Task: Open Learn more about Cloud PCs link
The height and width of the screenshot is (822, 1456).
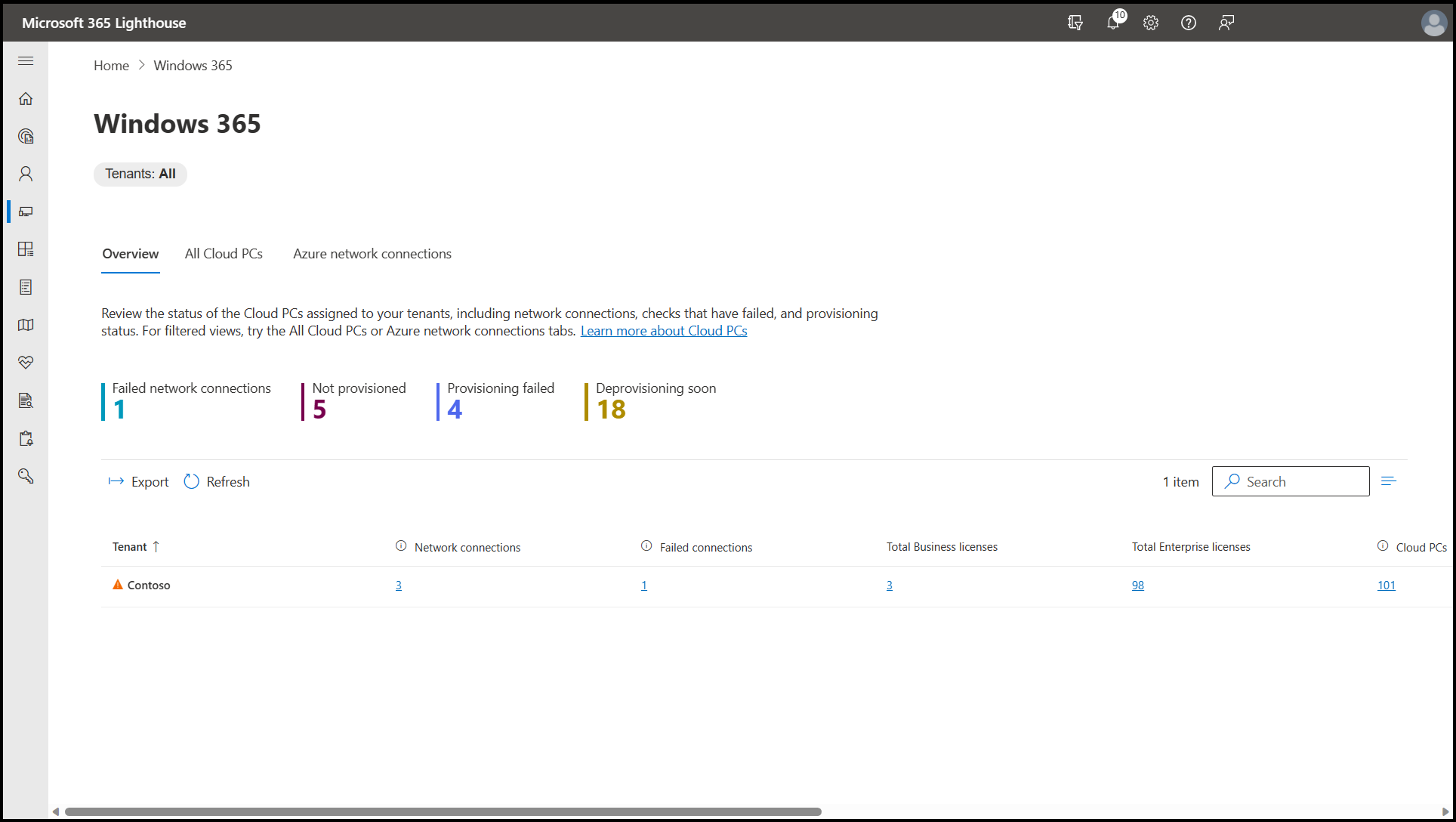Action: (664, 331)
